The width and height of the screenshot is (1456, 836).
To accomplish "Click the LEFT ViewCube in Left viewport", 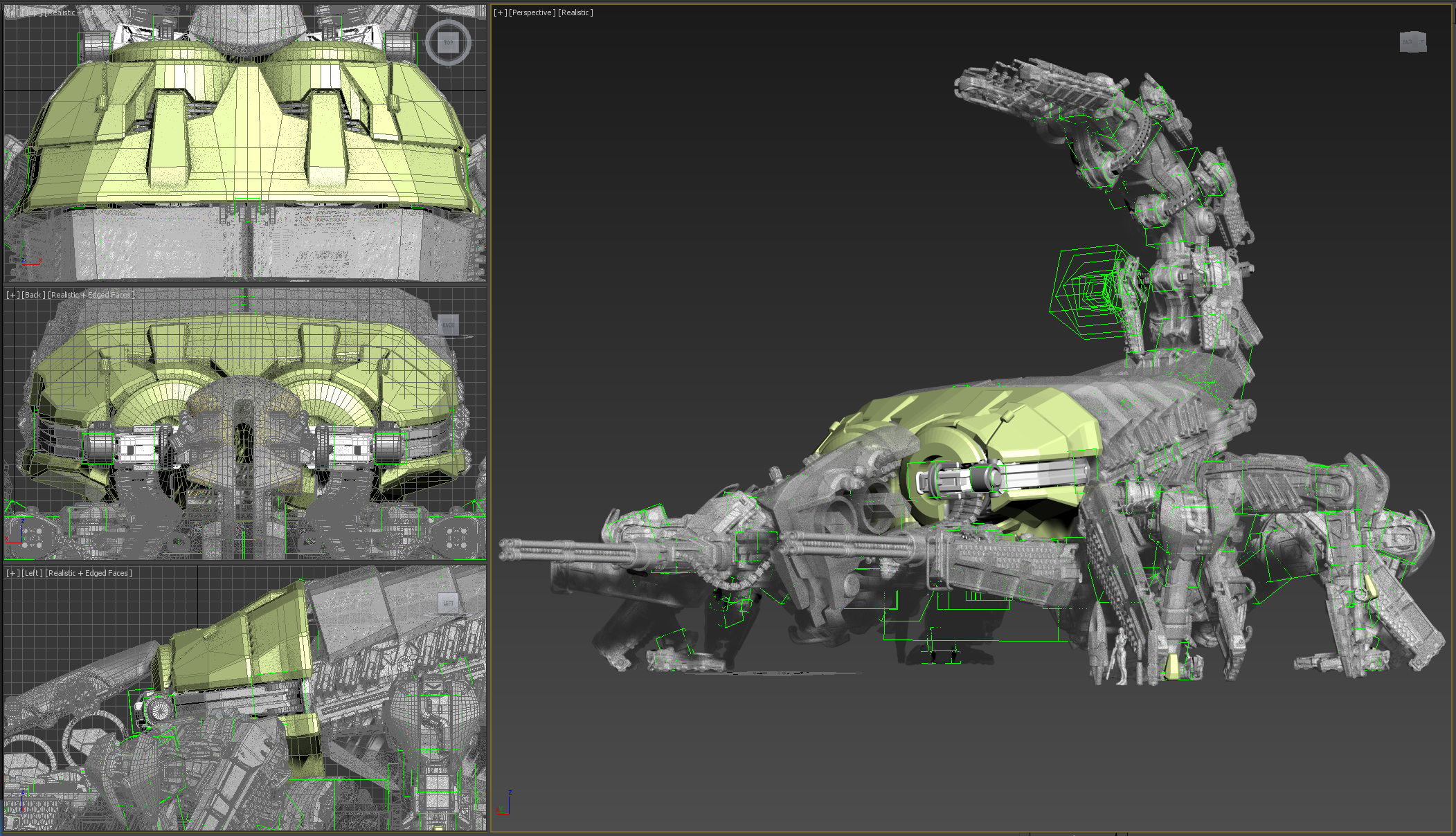I will click(448, 603).
